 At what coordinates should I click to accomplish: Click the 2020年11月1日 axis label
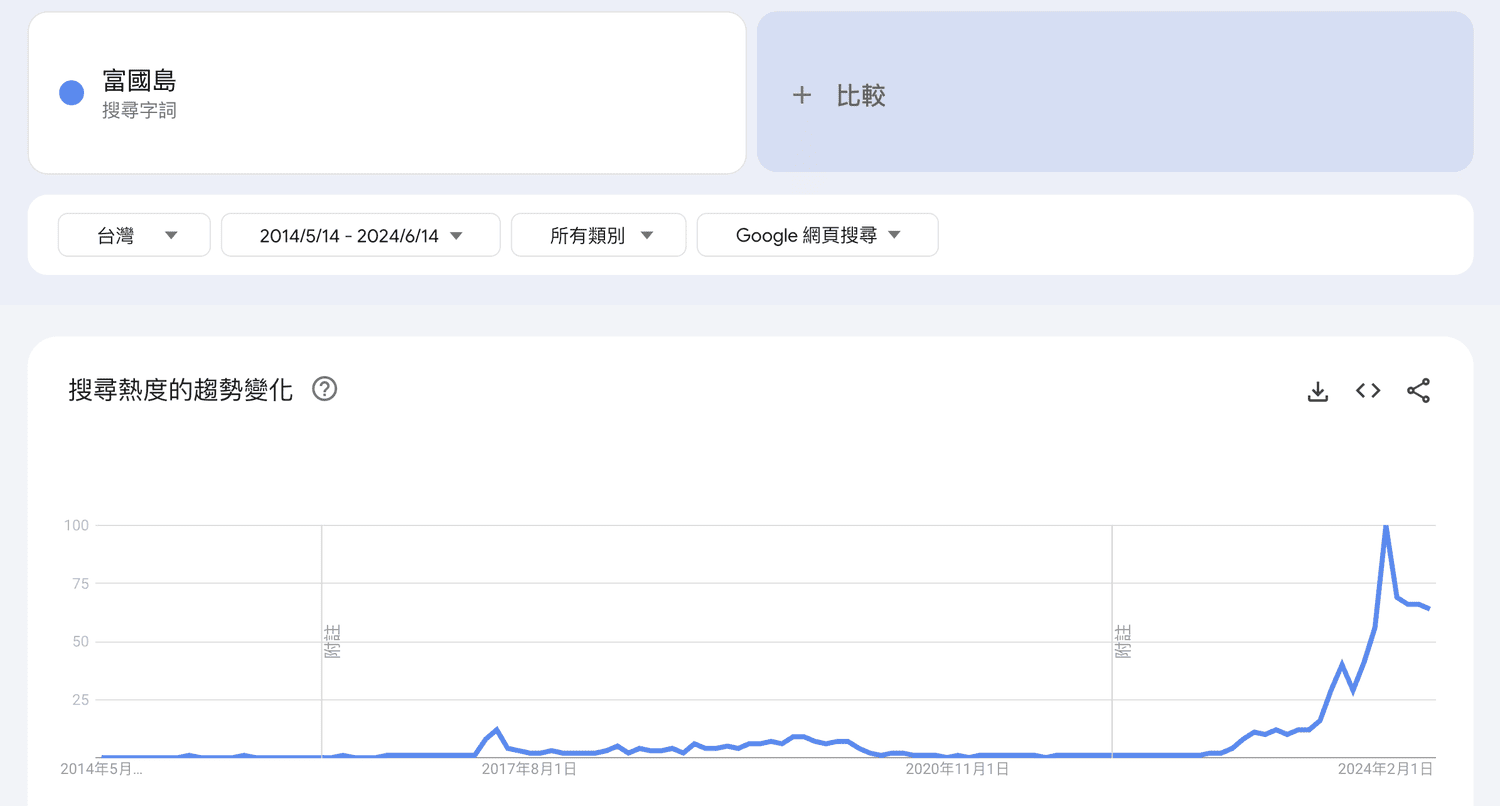(x=957, y=769)
